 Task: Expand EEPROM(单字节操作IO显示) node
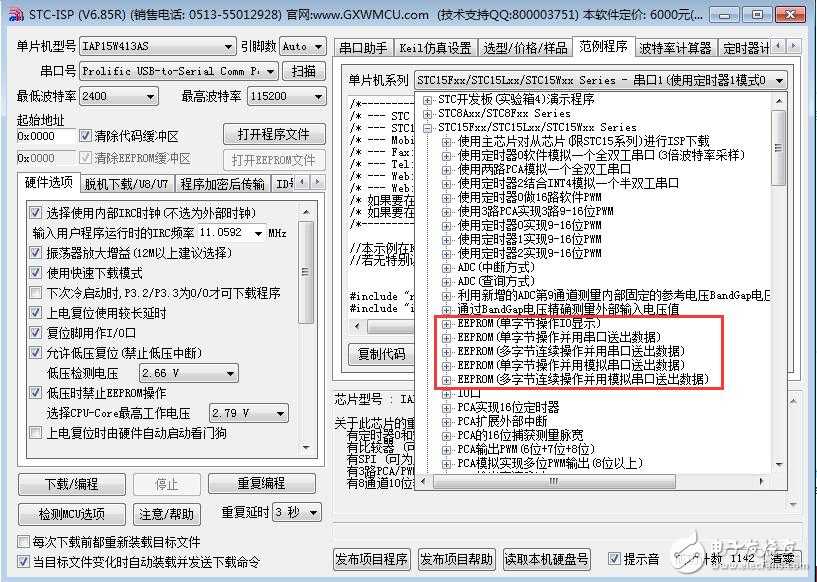click(x=447, y=324)
